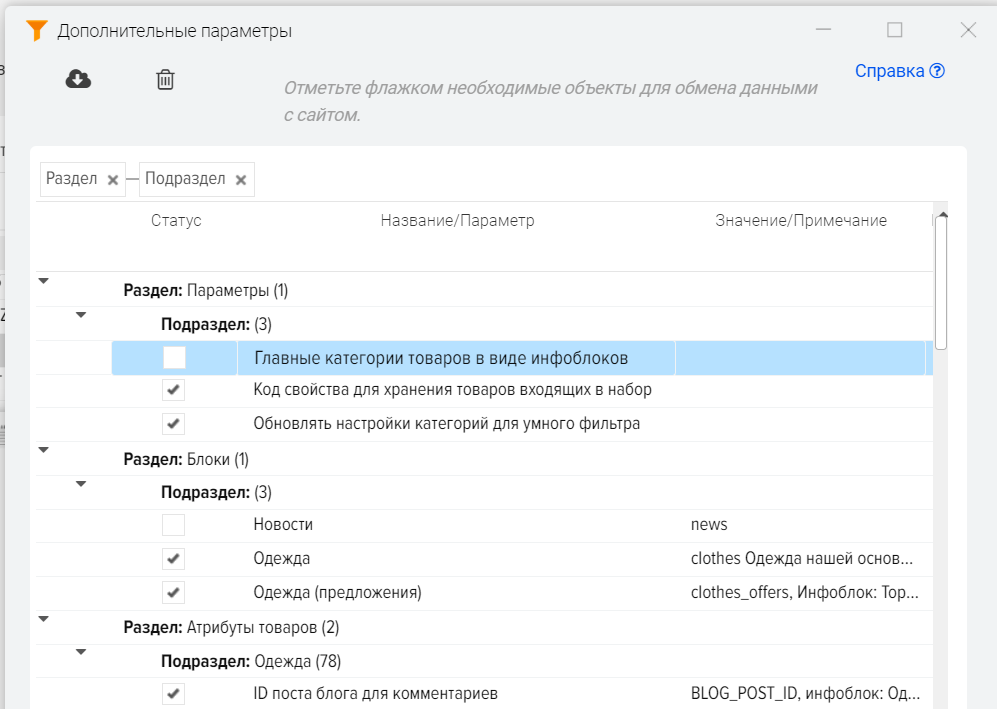Collapse the Подраздел: Одежда (78) subgroup
Viewport: 997px width, 709px height.
coord(81,652)
